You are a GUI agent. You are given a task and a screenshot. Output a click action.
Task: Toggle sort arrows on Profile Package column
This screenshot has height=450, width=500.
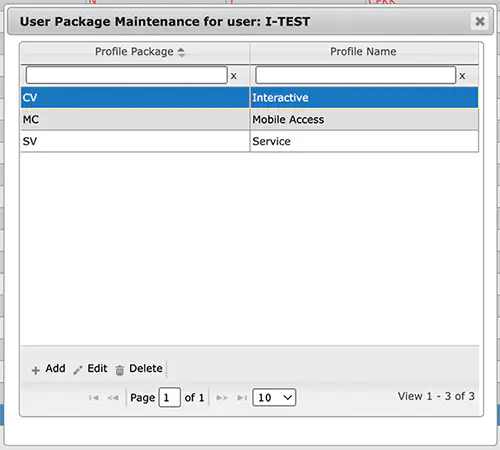coord(181,52)
